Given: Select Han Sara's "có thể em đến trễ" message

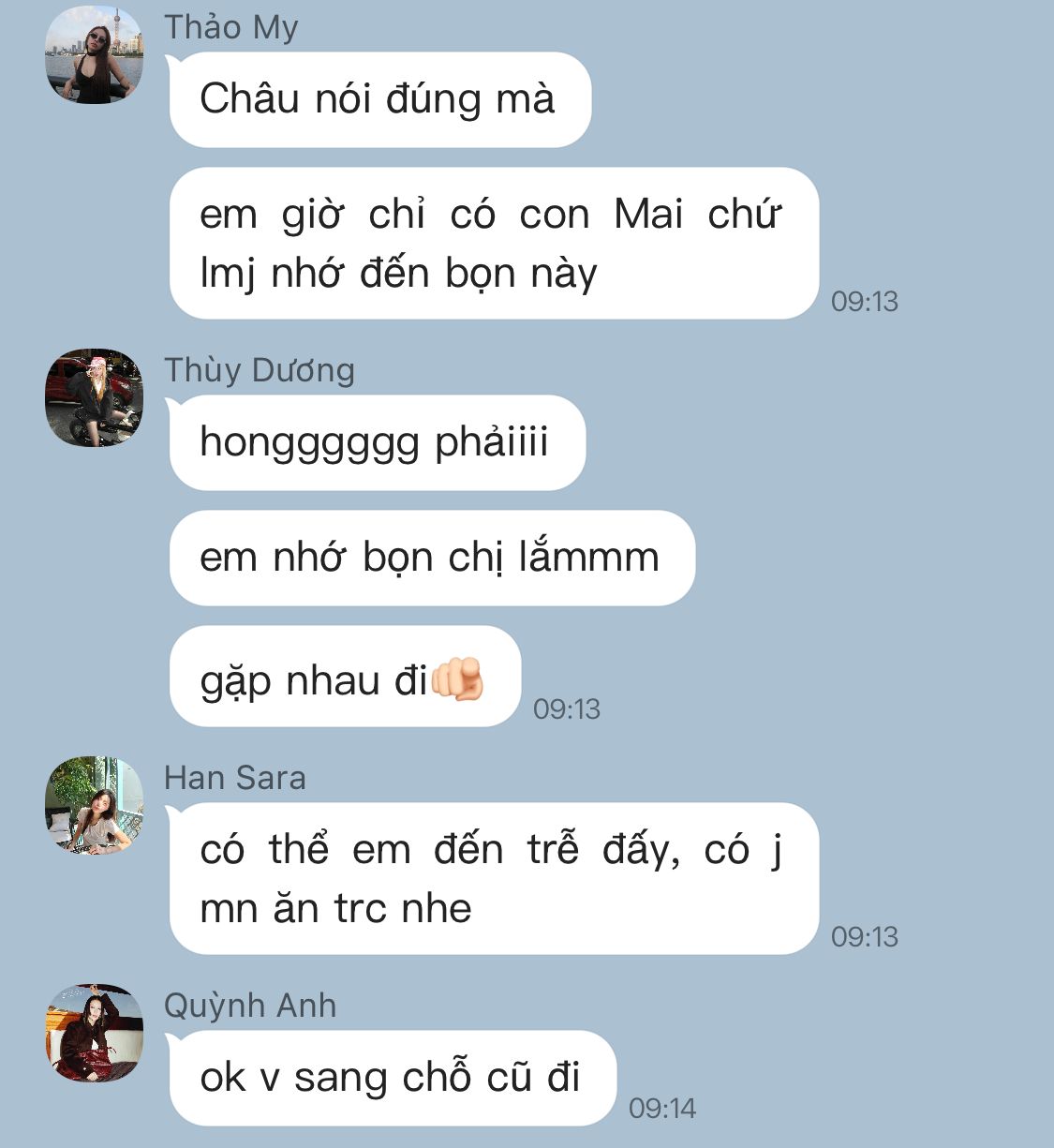Looking at the screenshot, I should click(494, 879).
